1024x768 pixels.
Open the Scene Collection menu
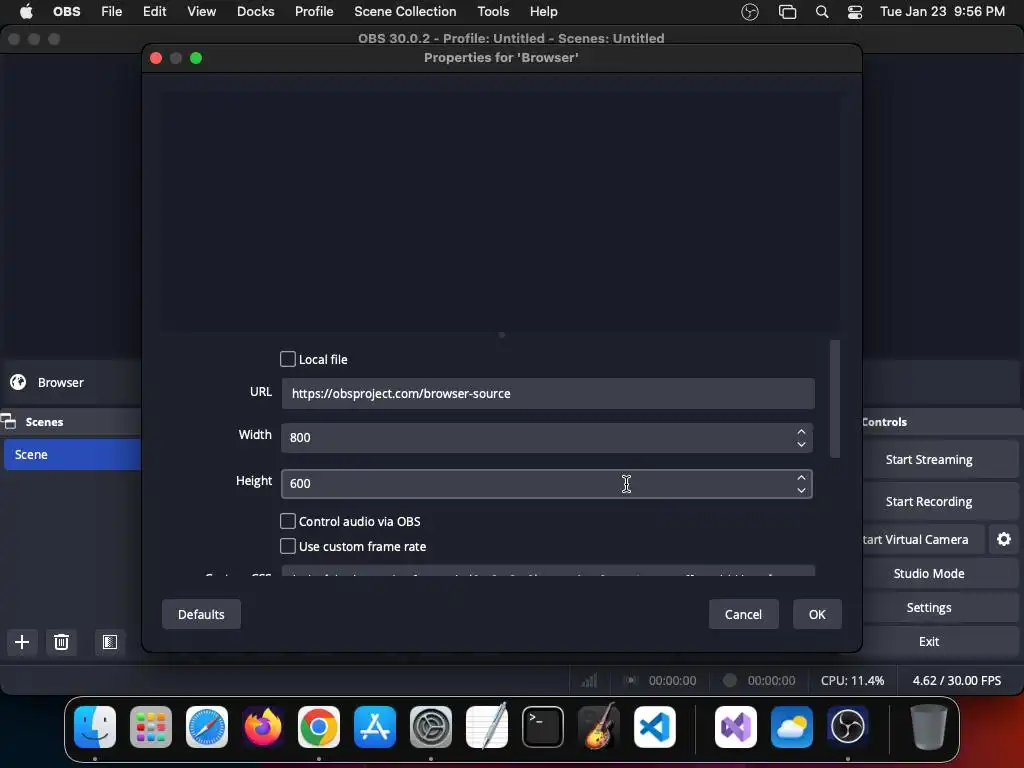(x=405, y=12)
